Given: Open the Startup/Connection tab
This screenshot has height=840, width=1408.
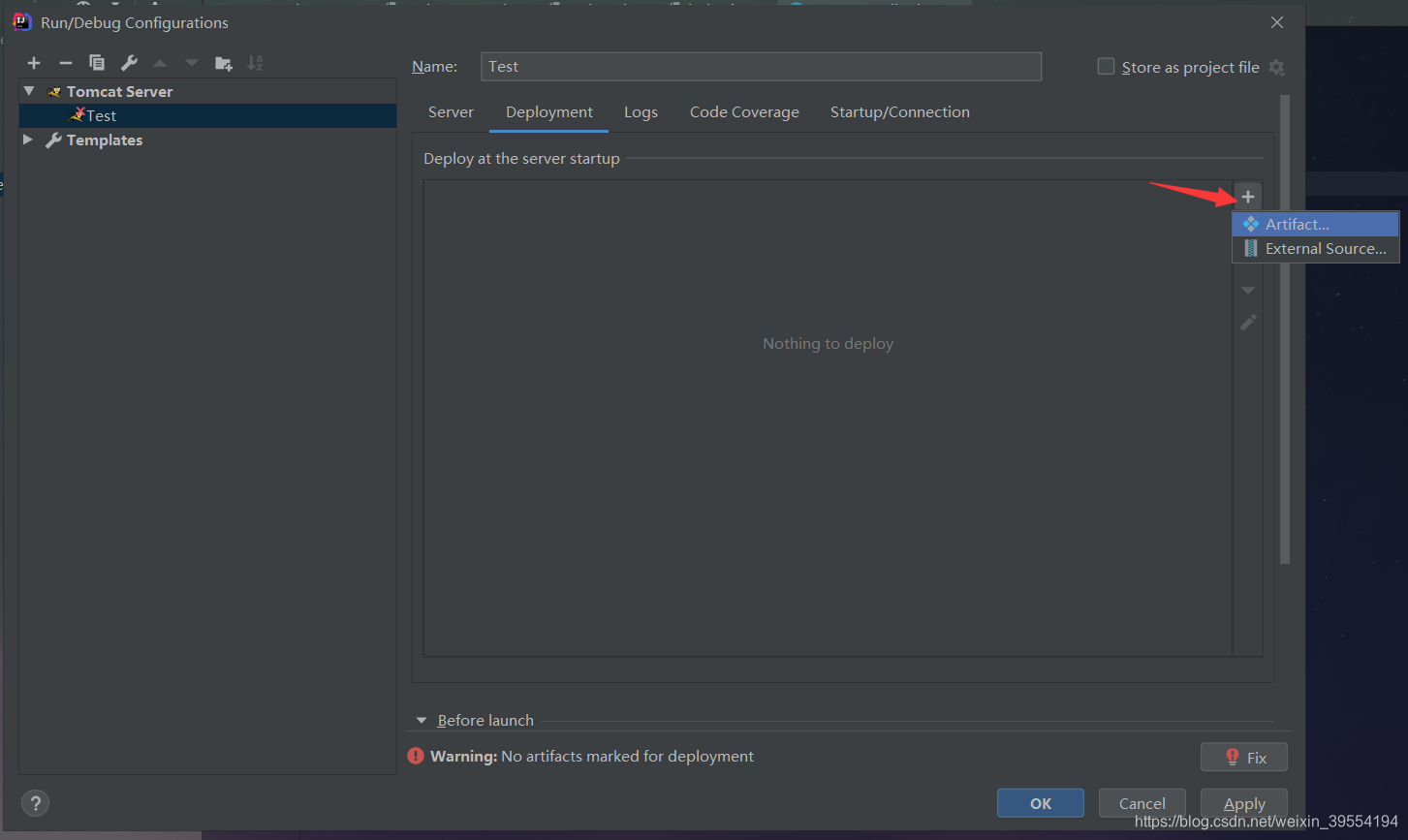Looking at the screenshot, I should click(x=900, y=112).
